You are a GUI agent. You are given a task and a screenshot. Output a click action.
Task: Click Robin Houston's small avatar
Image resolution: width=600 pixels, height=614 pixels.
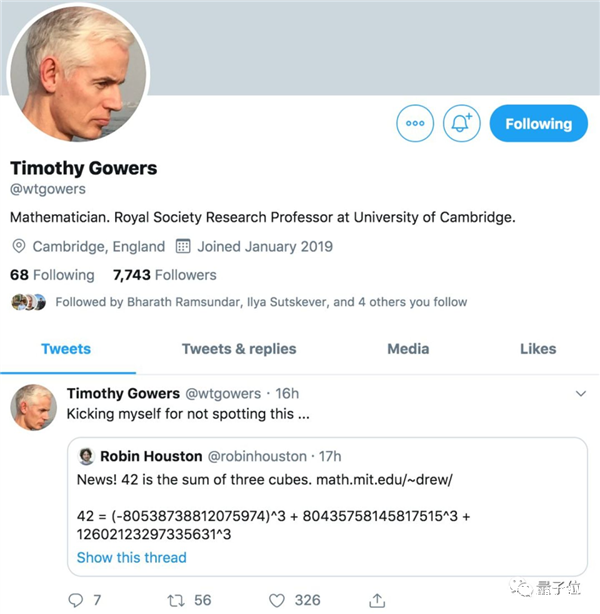pos(87,456)
